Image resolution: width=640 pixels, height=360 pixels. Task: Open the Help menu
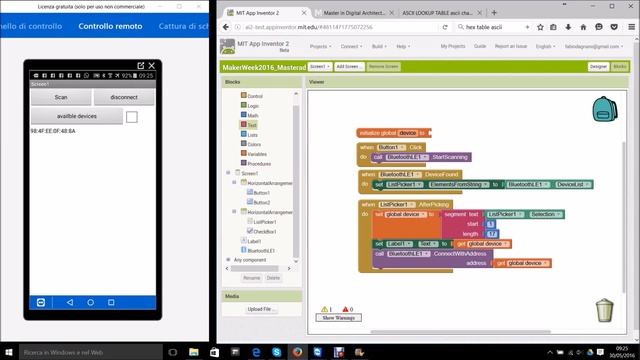pyautogui.click(x=403, y=47)
